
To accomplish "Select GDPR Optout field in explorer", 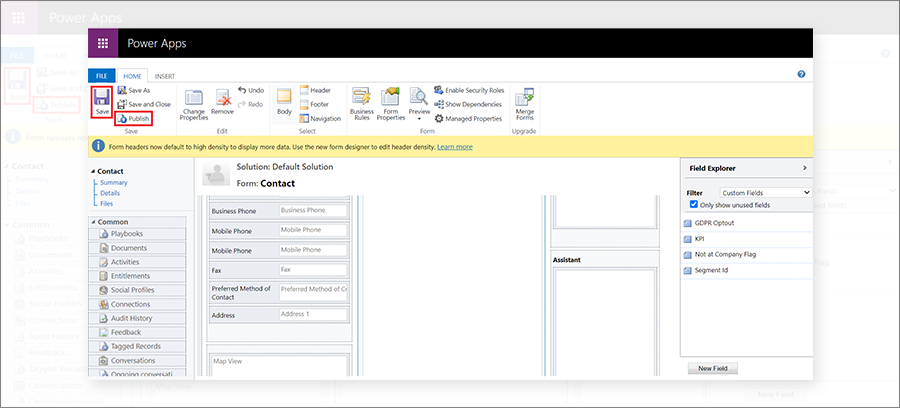I will (x=746, y=223).
